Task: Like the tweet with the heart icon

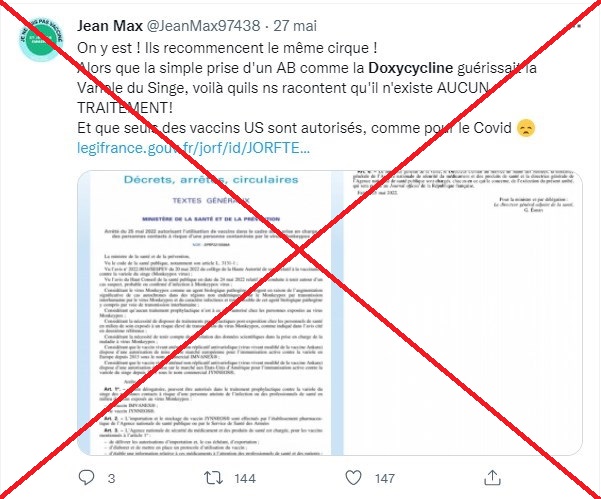Action: (353, 478)
